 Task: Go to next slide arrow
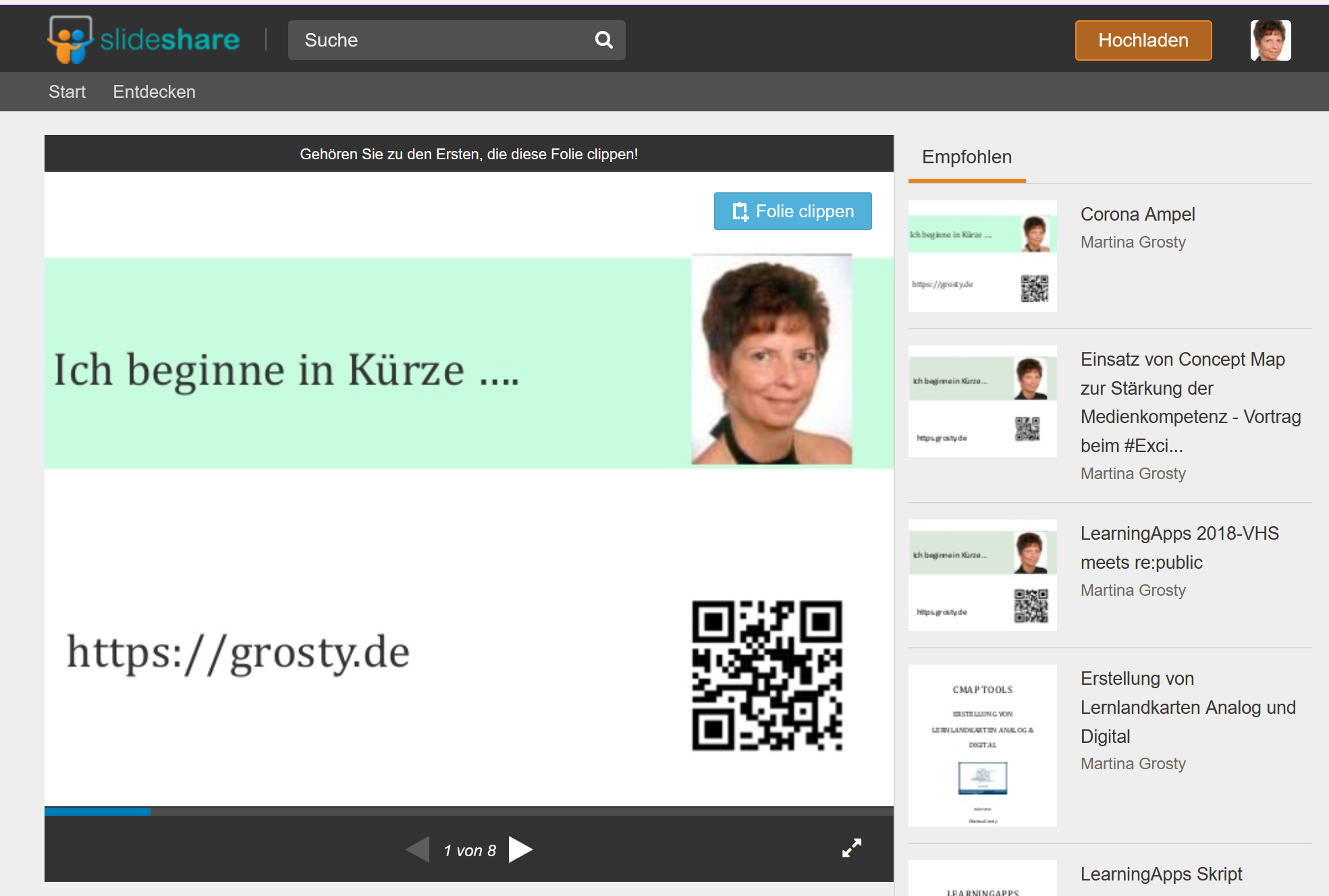520,849
